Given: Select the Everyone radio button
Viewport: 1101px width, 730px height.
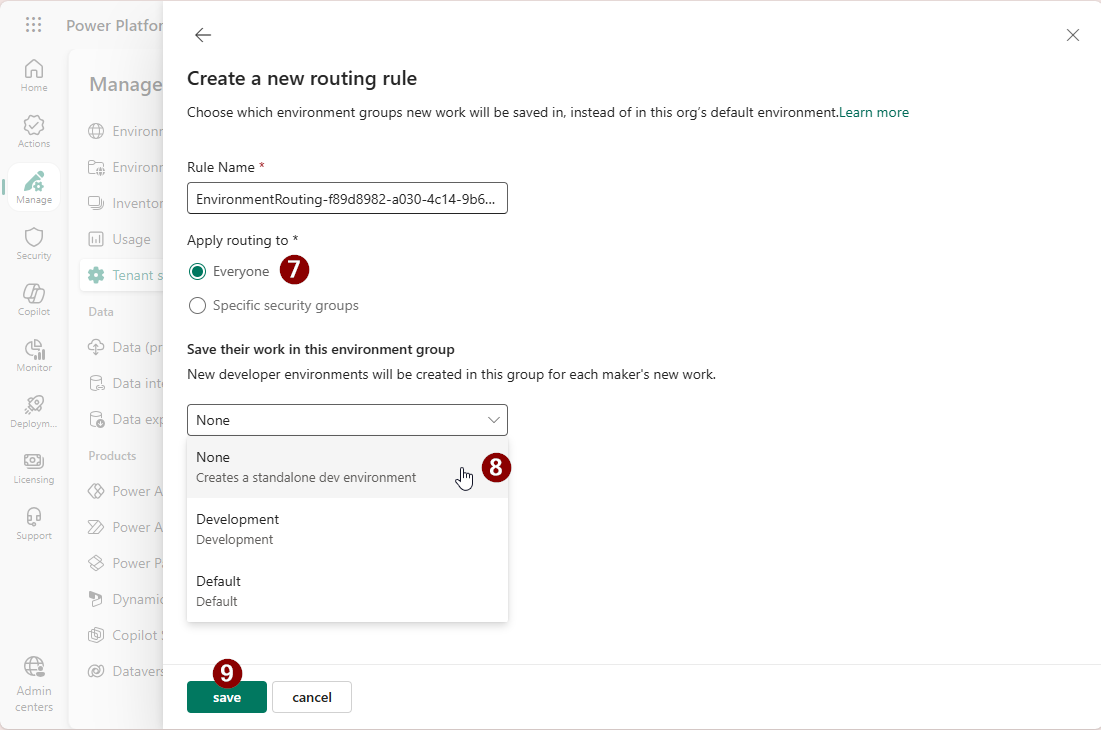Looking at the screenshot, I should click(197, 270).
